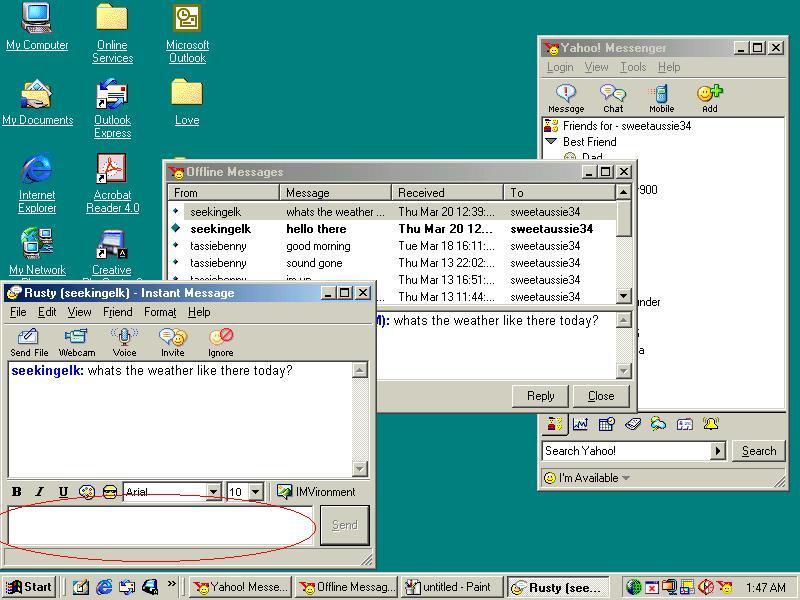Toggle bold text formatting
The width and height of the screenshot is (800, 600).
coord(16,492)
